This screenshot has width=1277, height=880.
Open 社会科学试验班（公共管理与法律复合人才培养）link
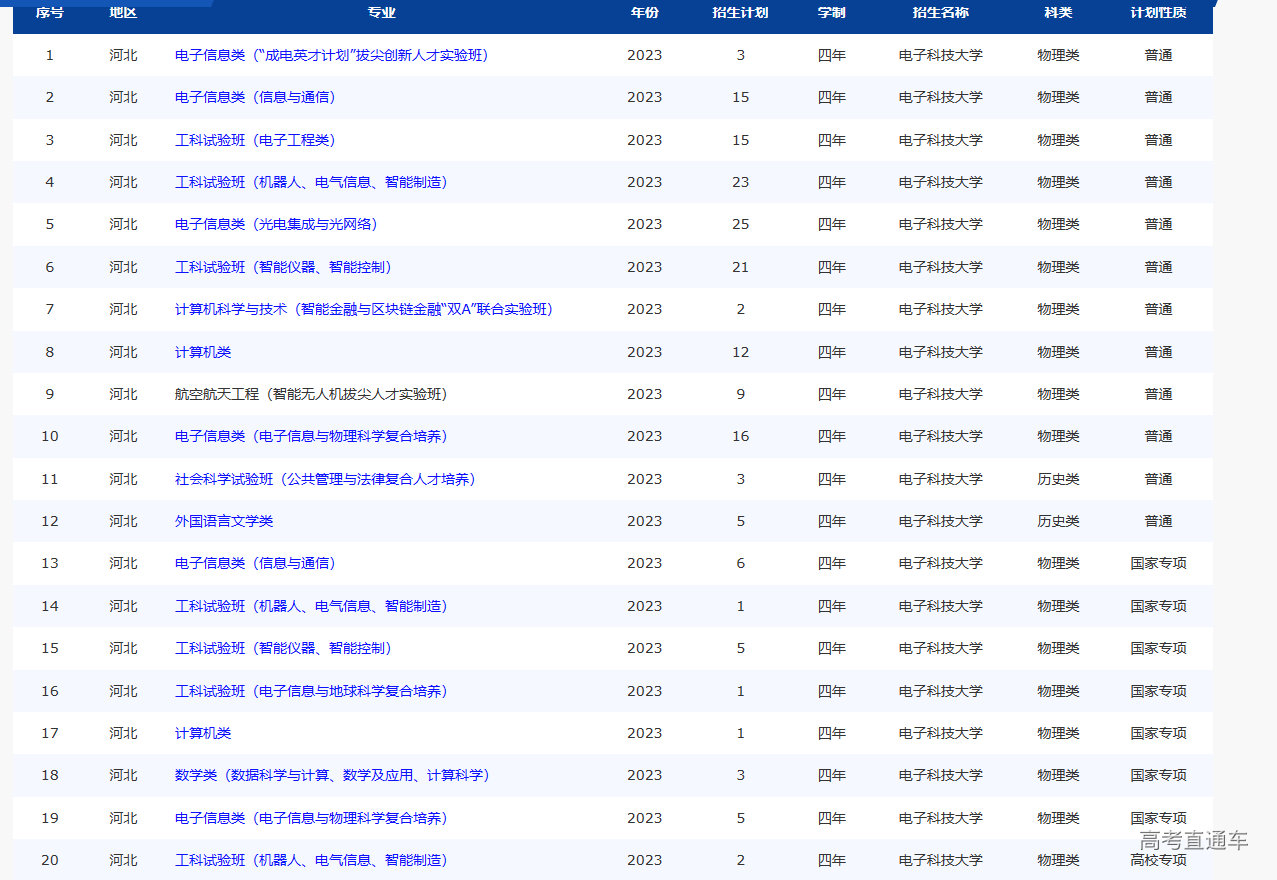tap(324, 479)
